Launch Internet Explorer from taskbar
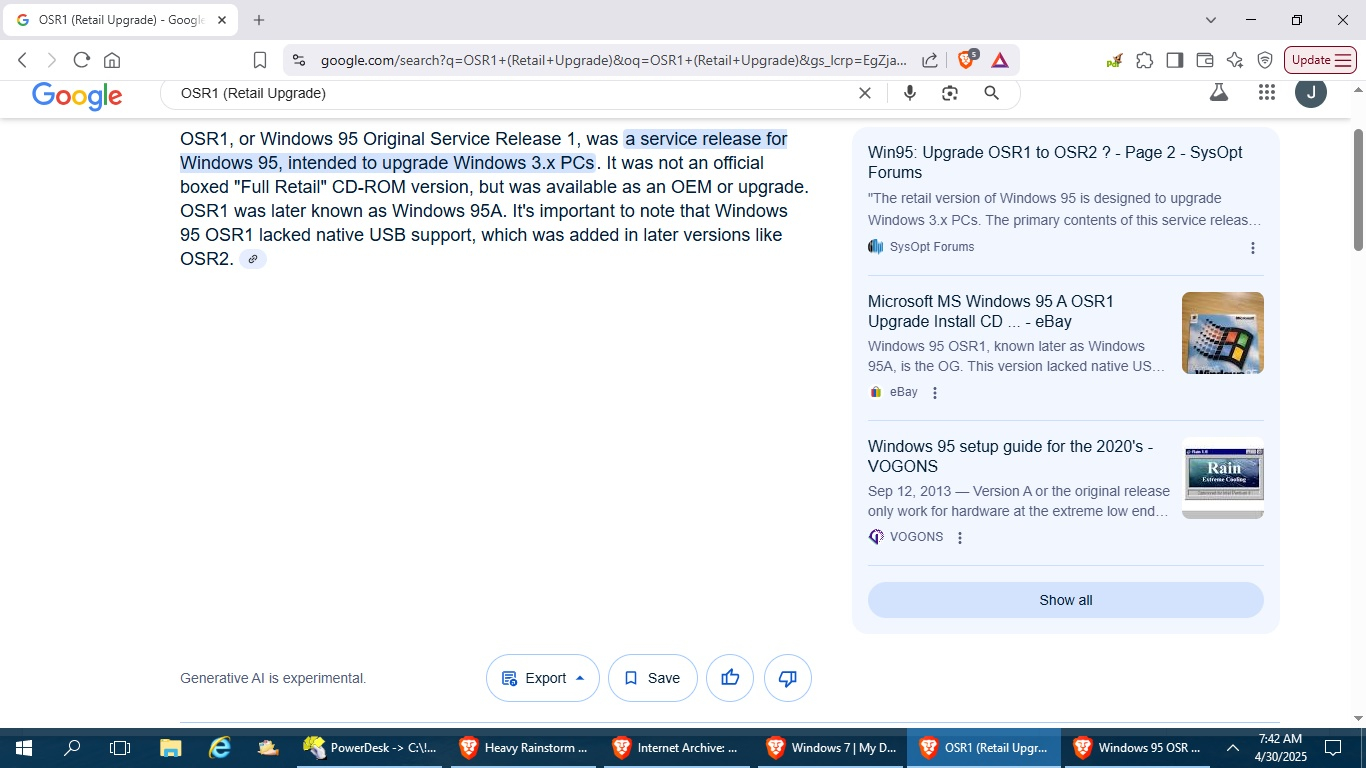1366x768 pixels. pyautogui.click(x=220, y=748)
